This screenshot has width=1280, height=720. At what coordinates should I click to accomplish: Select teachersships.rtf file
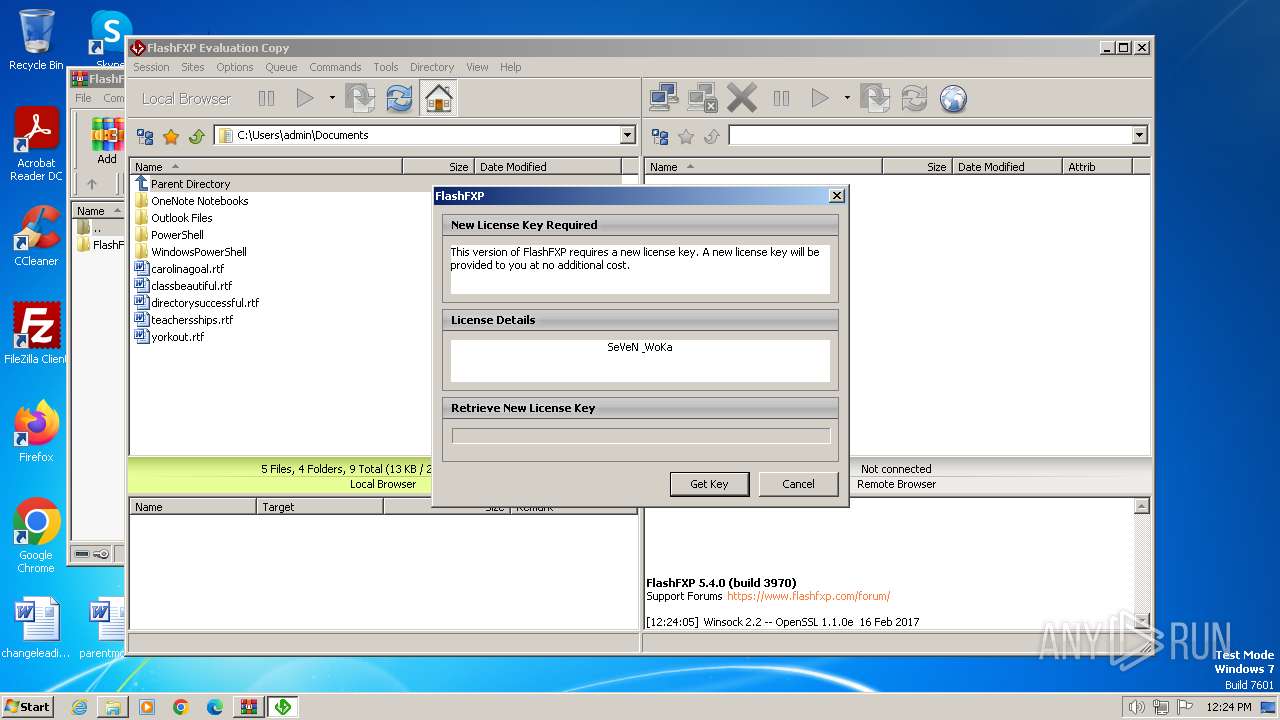[192, 320]
